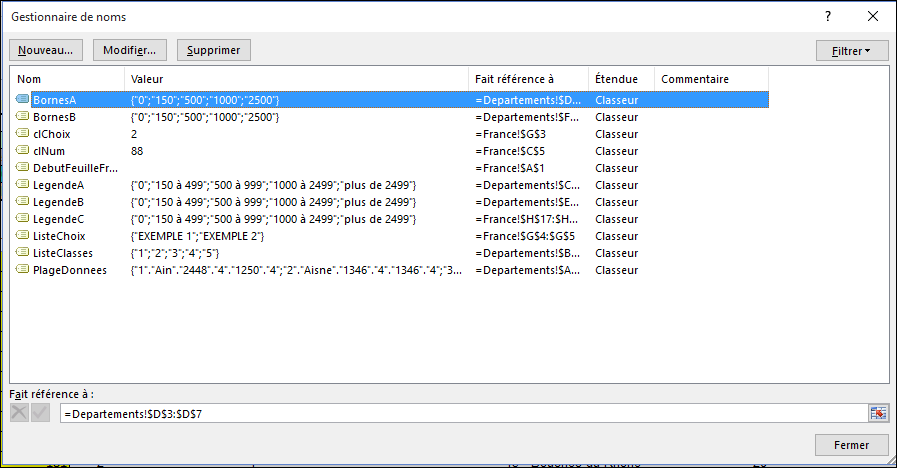
Task: Select the clChoix name
Action: (51, 134)
